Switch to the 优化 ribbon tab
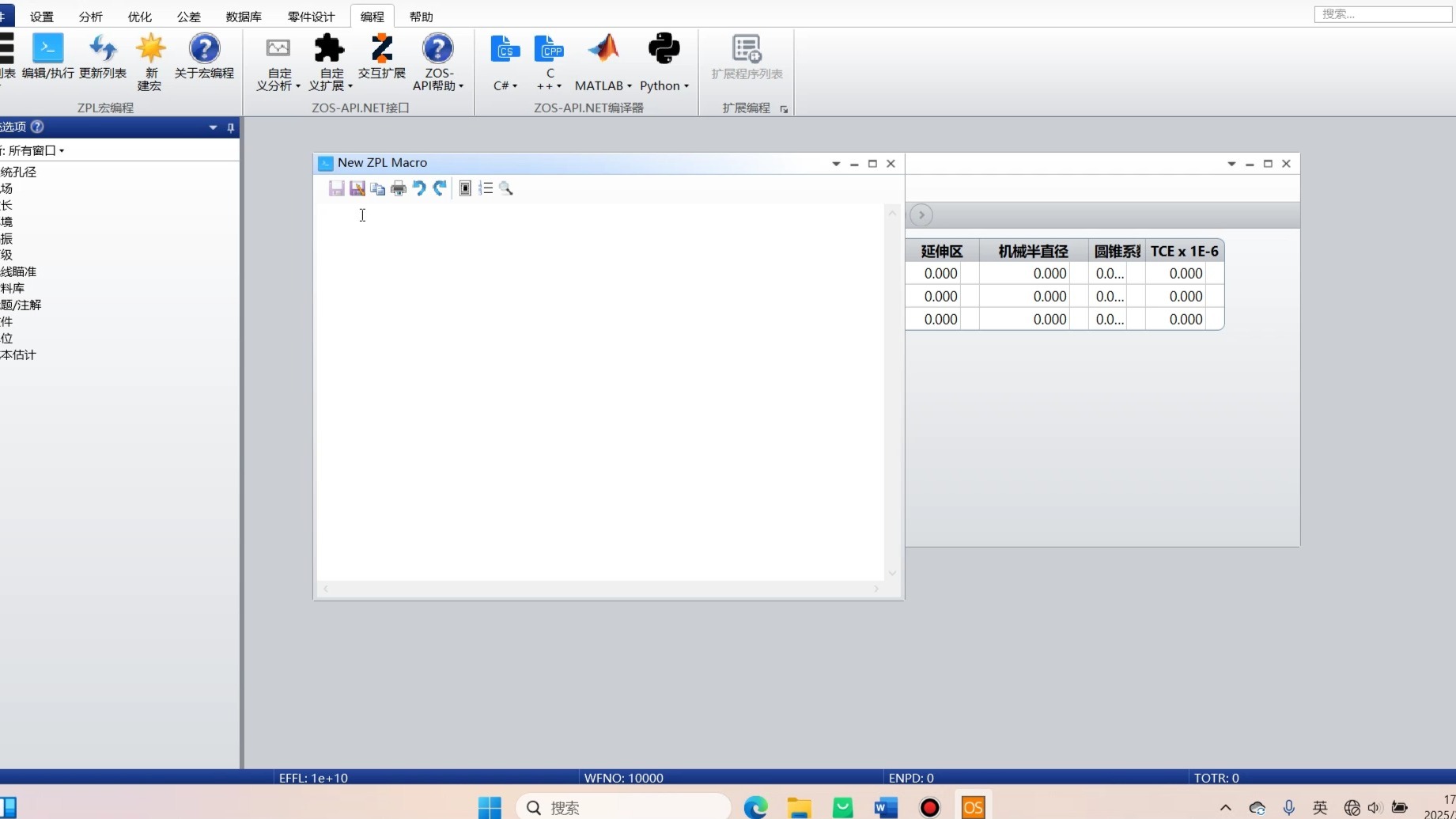The height and width of the screenshot is (819, 1456). click(x=140, y=17)
